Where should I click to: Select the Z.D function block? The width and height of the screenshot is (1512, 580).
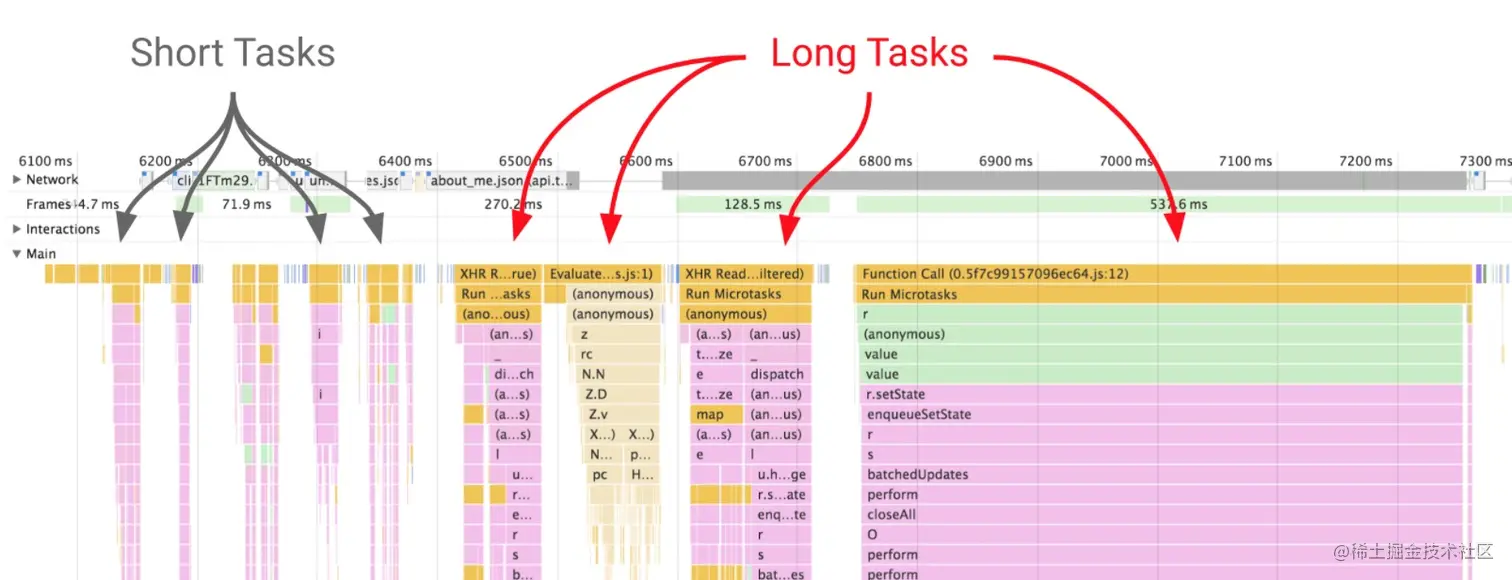point(620,394)
